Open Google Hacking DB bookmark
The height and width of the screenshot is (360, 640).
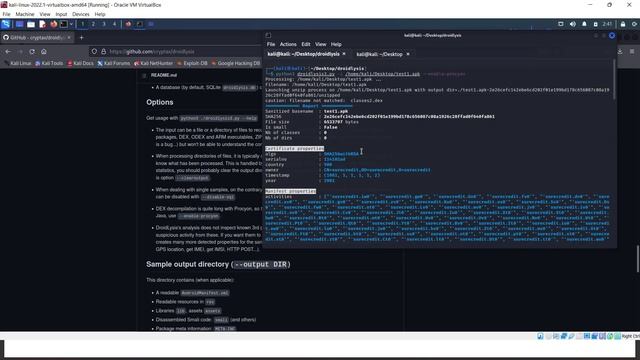[236, 63]
